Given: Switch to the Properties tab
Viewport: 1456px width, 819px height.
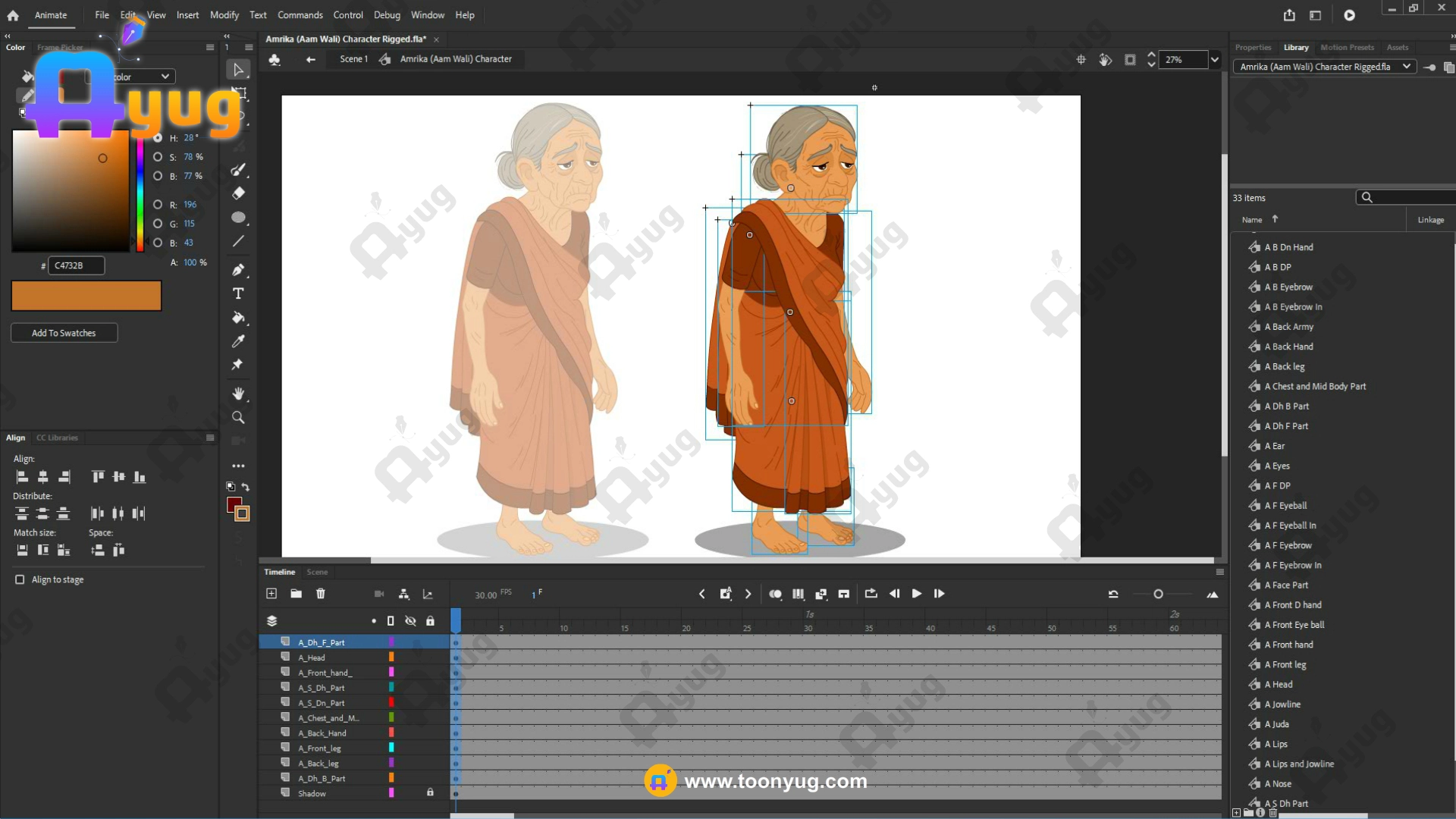Looking at the screenshot, I should [x=1253, y=47].
